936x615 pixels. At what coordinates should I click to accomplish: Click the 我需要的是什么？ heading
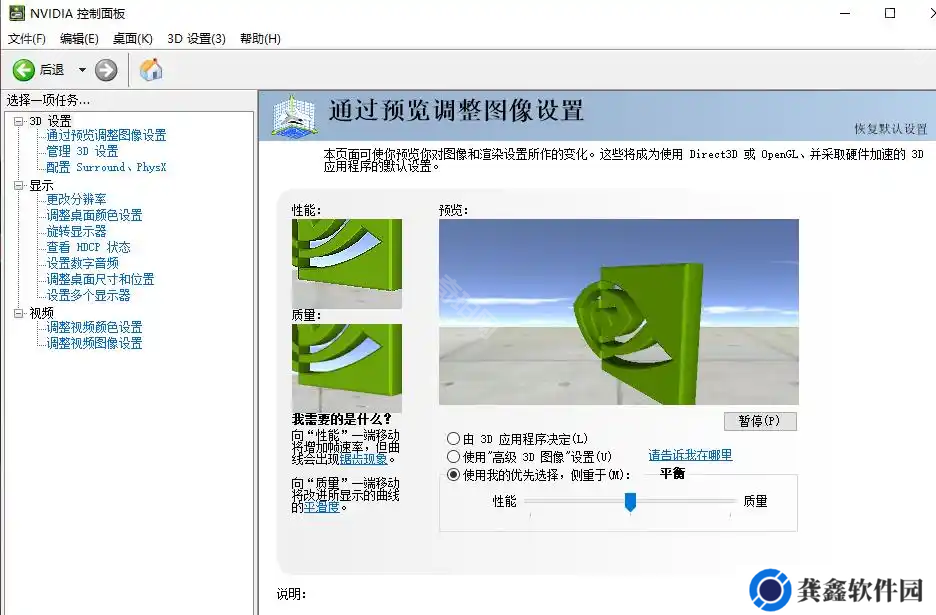[342, 419]
